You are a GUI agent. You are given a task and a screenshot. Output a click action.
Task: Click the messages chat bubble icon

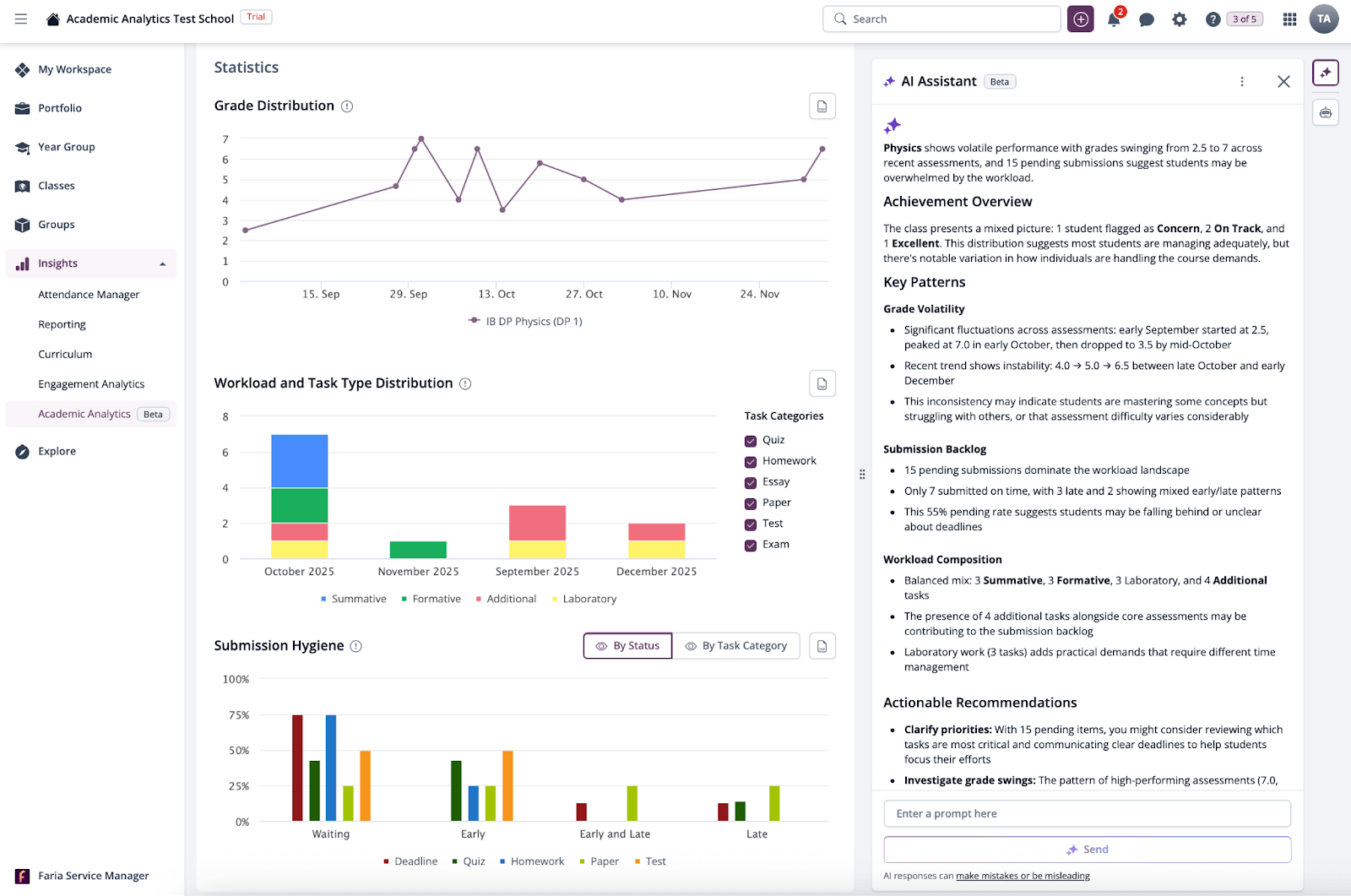[x=1146, y=19]
